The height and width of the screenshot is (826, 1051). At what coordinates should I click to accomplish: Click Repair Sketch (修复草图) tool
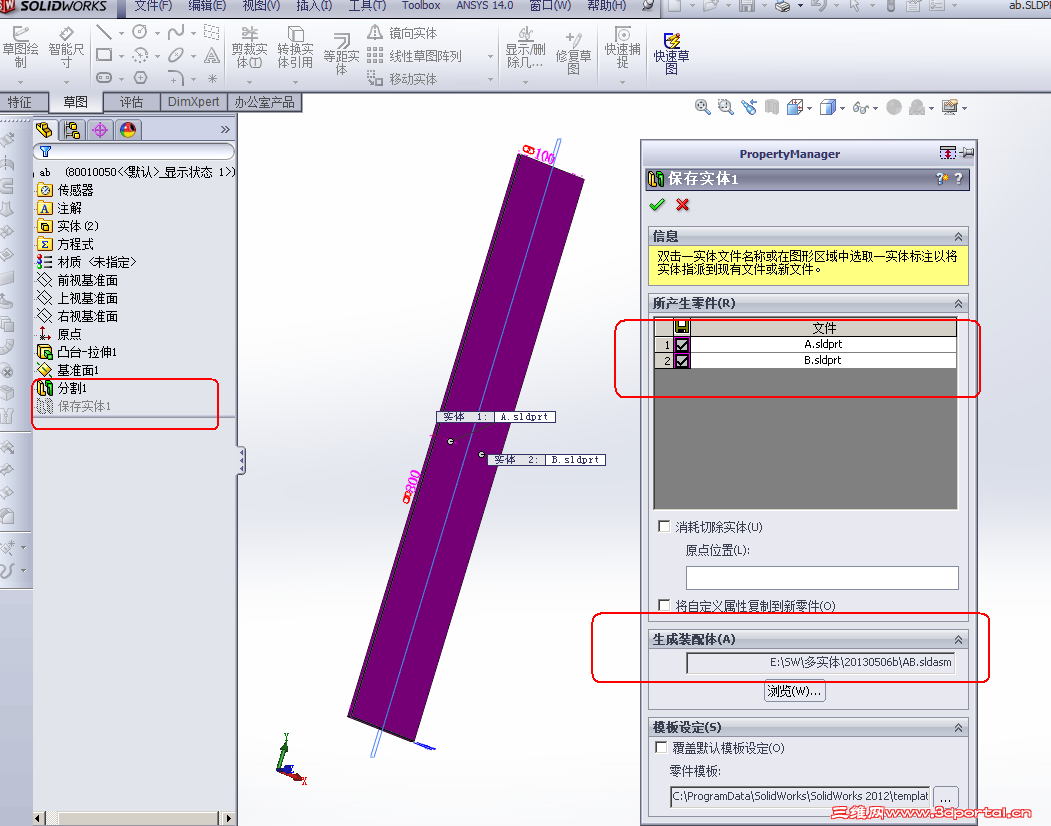(x=573, y=52)
